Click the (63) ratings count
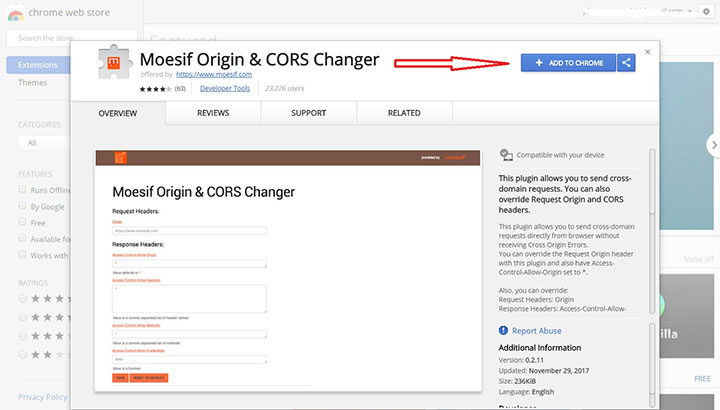Image resolution: width=720 pixels, height=410 pixels. [x=180, y=89]
